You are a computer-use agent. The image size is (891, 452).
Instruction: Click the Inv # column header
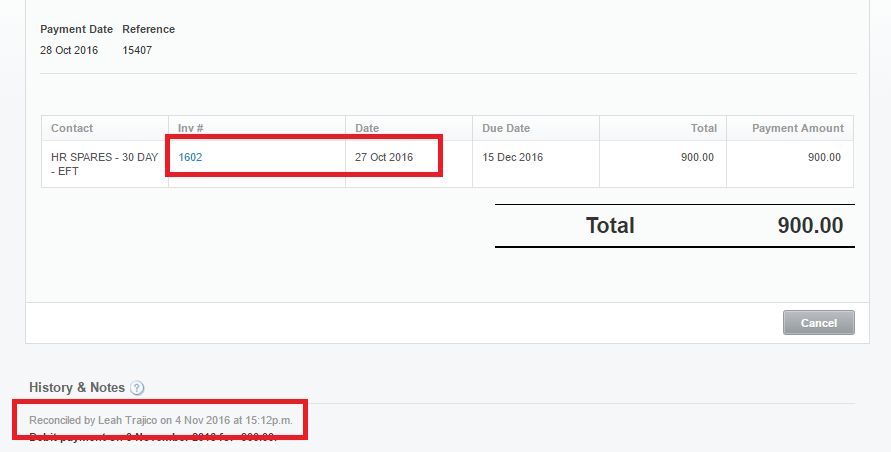coord(191,128)
